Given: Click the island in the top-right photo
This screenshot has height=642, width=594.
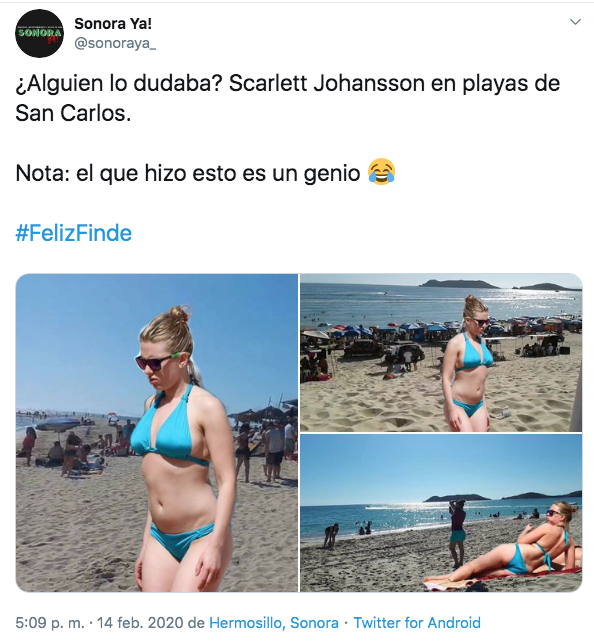Looking at the screenshot, I should [x=458, y=283].
